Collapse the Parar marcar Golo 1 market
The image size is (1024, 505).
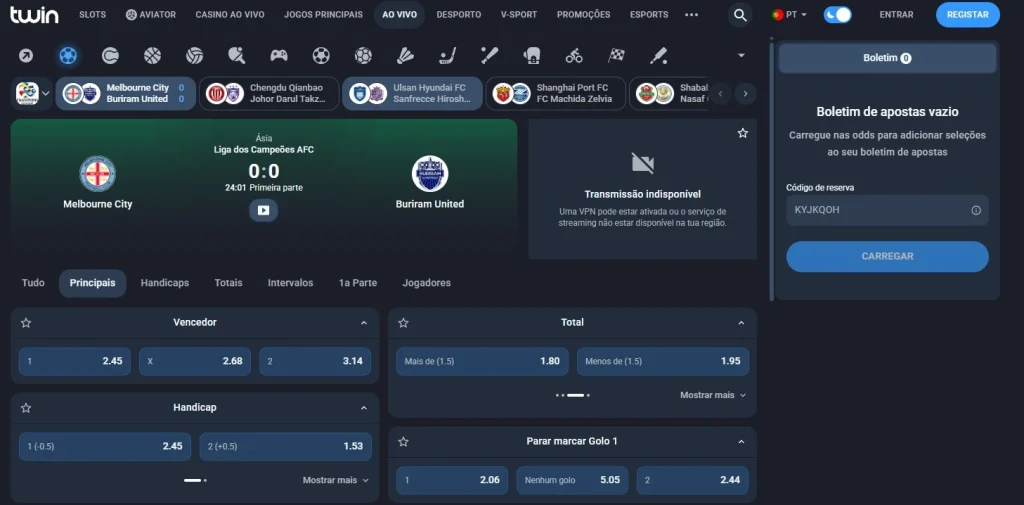click(741, 442)
